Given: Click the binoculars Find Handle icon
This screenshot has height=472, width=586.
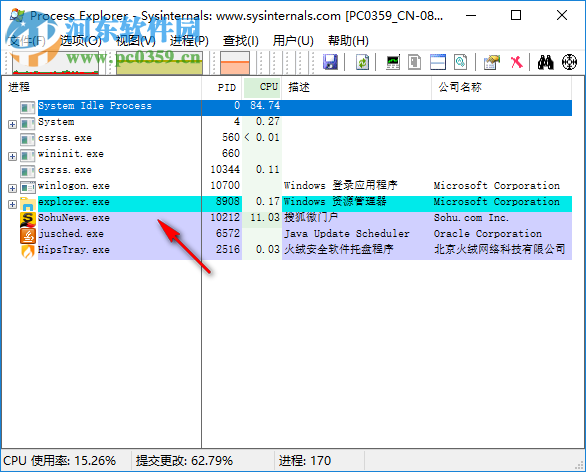Looking at the screenshot, I should (x=546, y=62).
